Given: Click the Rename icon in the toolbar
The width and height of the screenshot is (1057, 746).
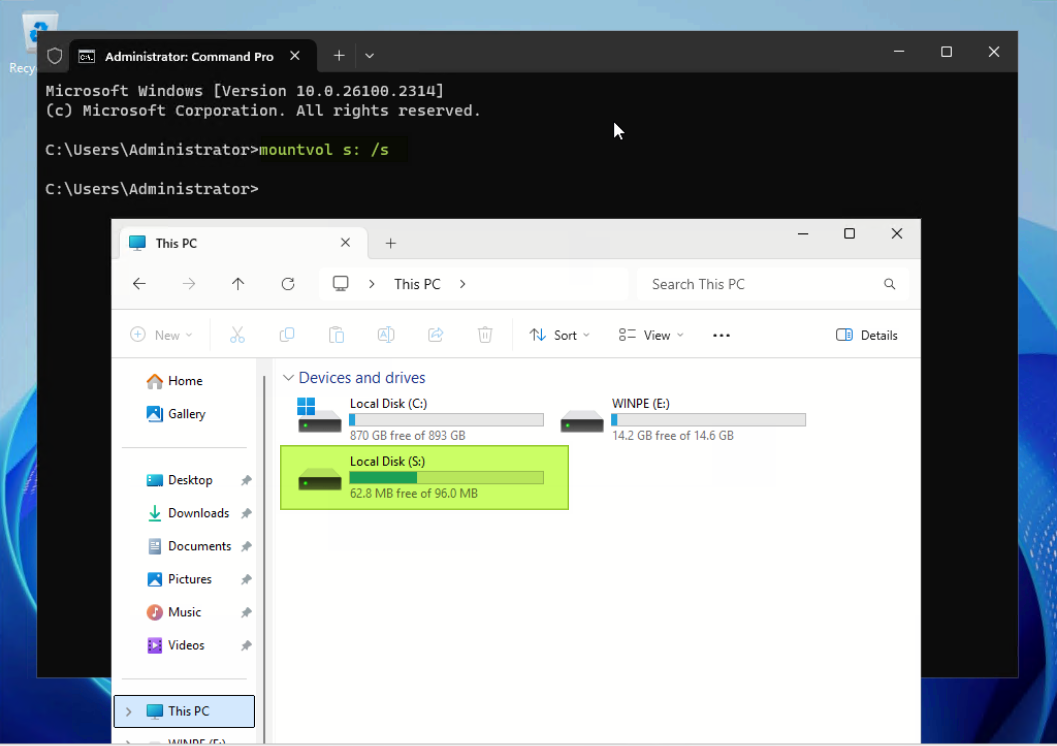Looking at the screenshot, I should pos(386,334).
